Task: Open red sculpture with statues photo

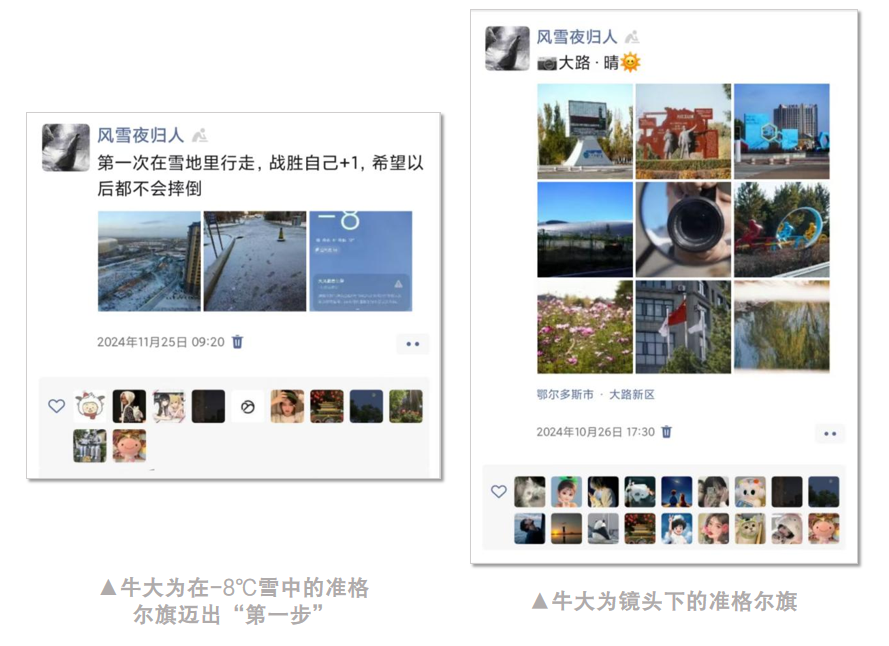Action: point(683,131)
